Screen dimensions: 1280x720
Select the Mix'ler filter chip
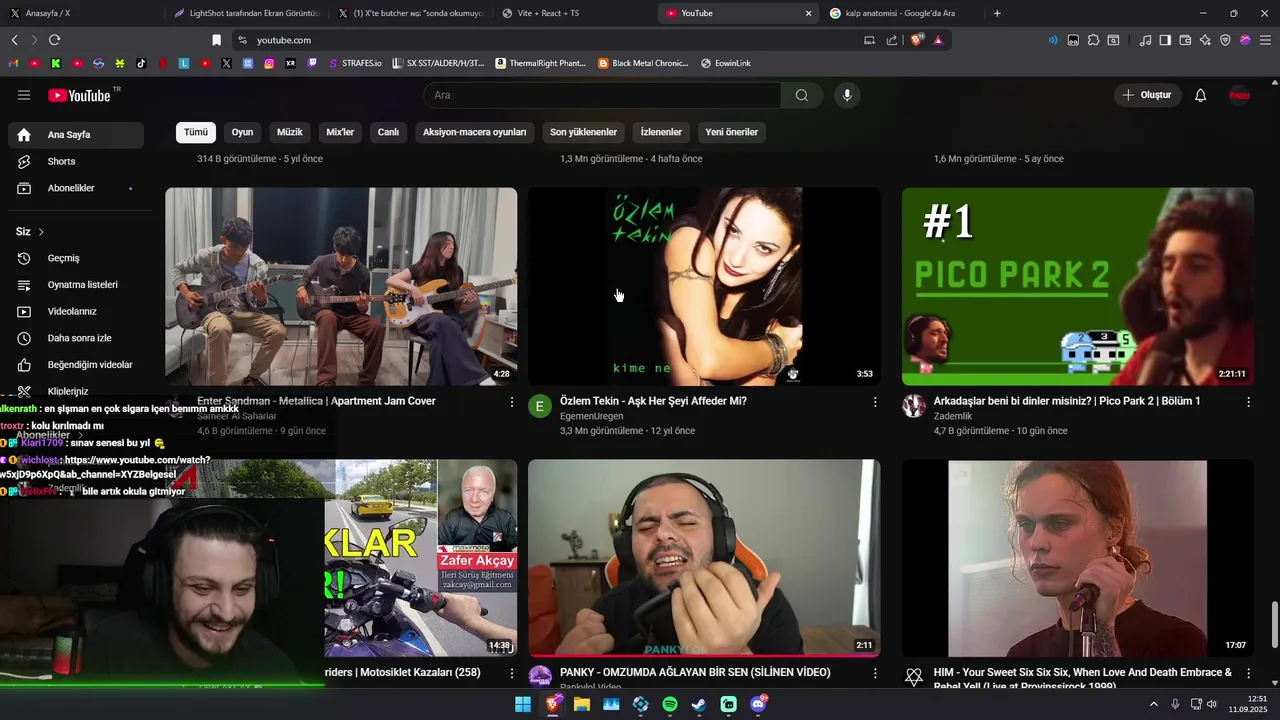tap(340, 132)
